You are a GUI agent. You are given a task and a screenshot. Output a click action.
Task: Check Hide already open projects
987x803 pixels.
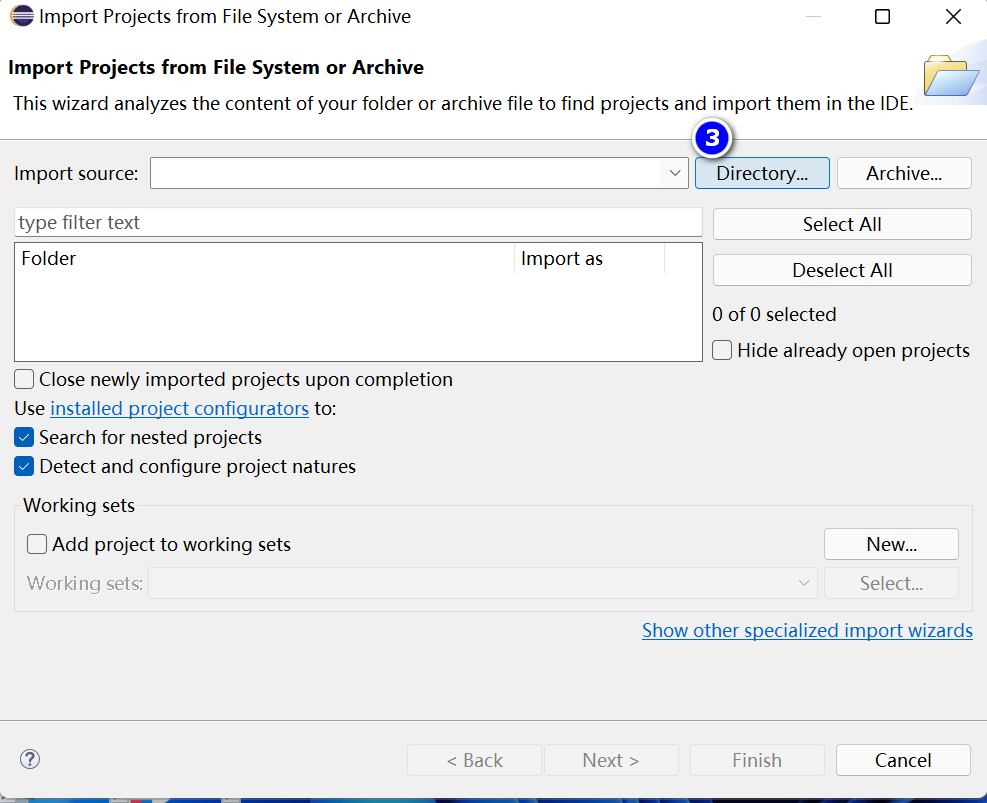pyautogui.click(x=722, y=351)
